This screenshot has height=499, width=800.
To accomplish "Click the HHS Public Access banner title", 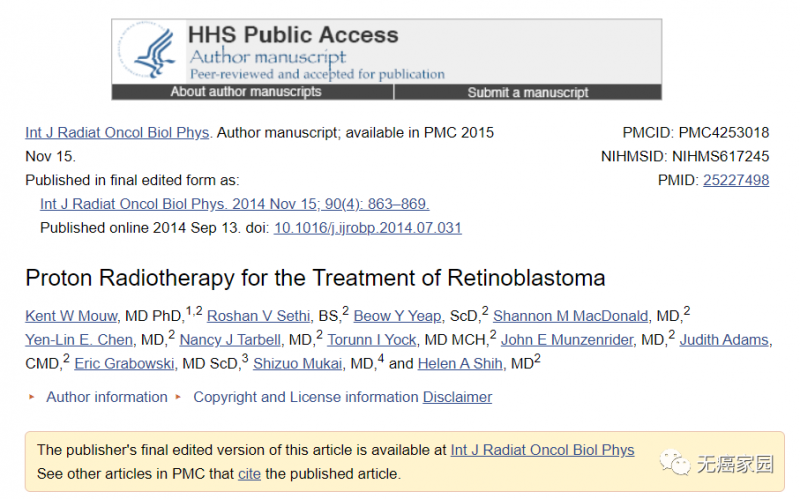I will (x=294, y=35).
